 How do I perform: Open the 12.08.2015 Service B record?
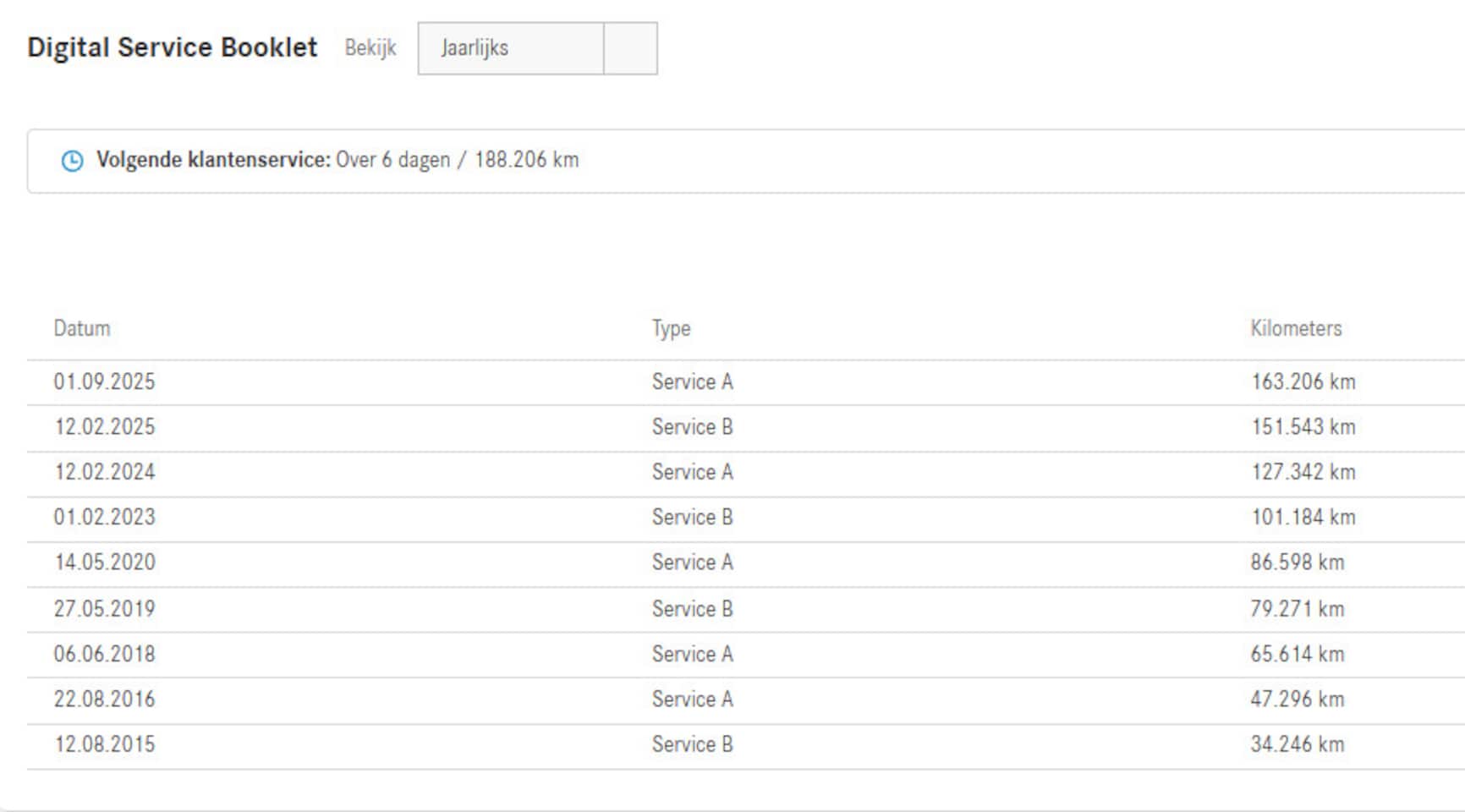(746, 746)
